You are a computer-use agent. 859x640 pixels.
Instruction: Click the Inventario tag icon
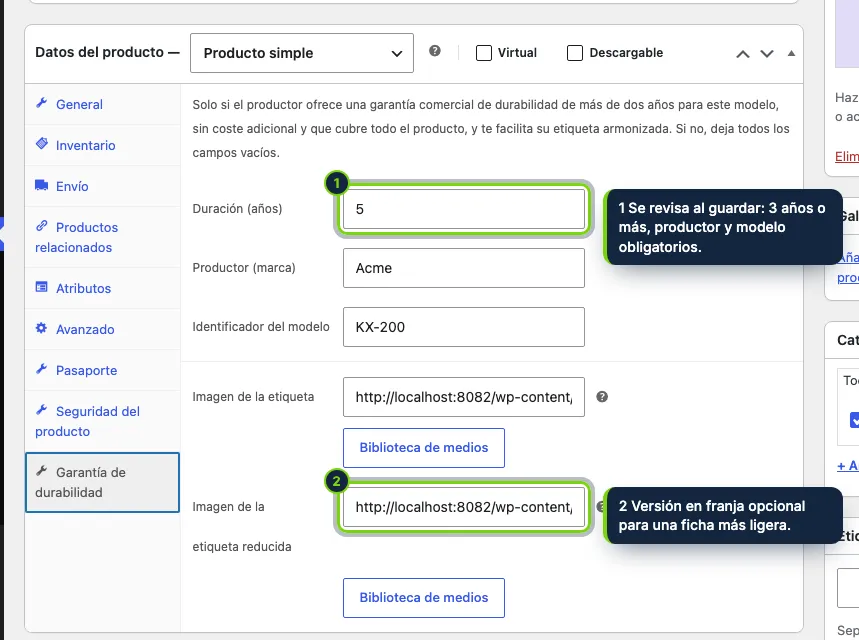point(42,144)
